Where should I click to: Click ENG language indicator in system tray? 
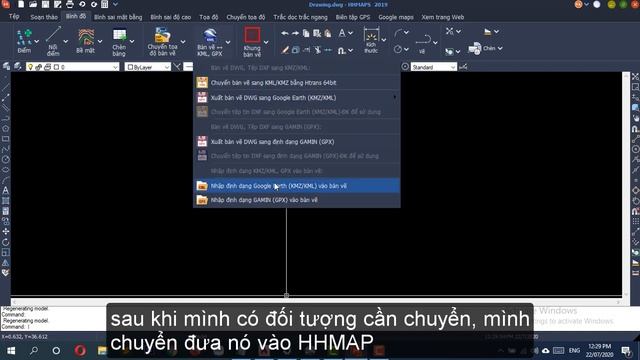pyautogui.click(x=574, y=351)
